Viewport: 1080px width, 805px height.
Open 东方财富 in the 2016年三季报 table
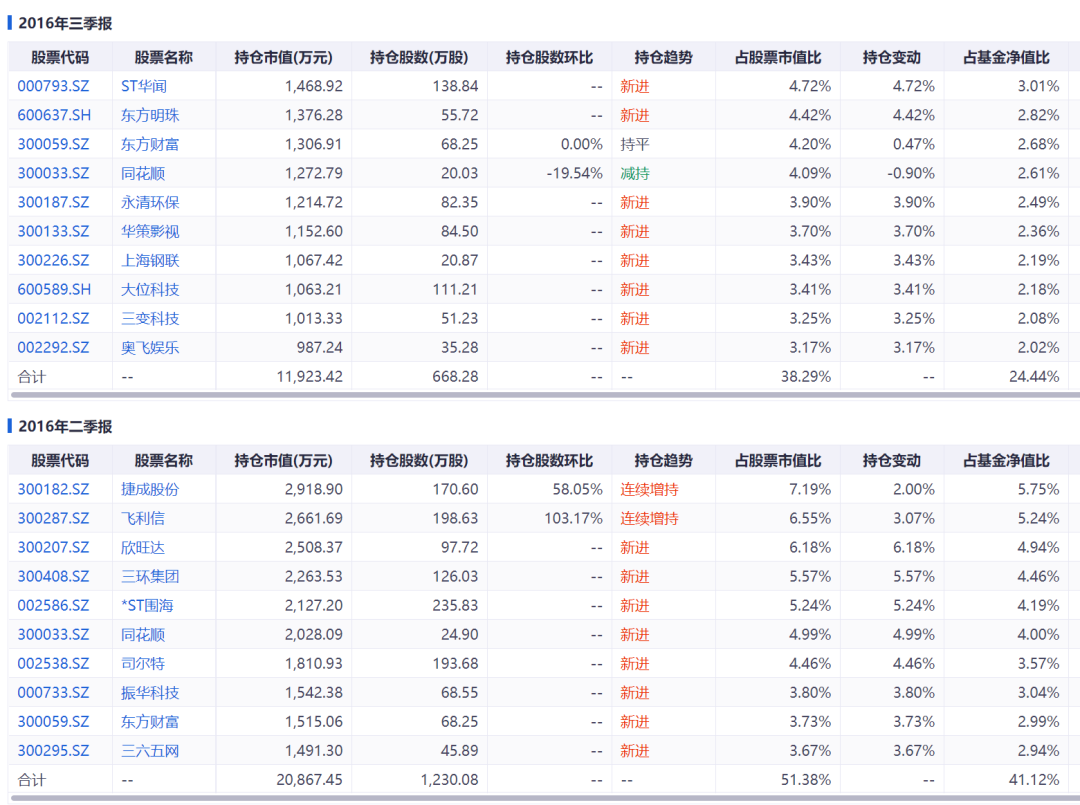coord(150,144)
